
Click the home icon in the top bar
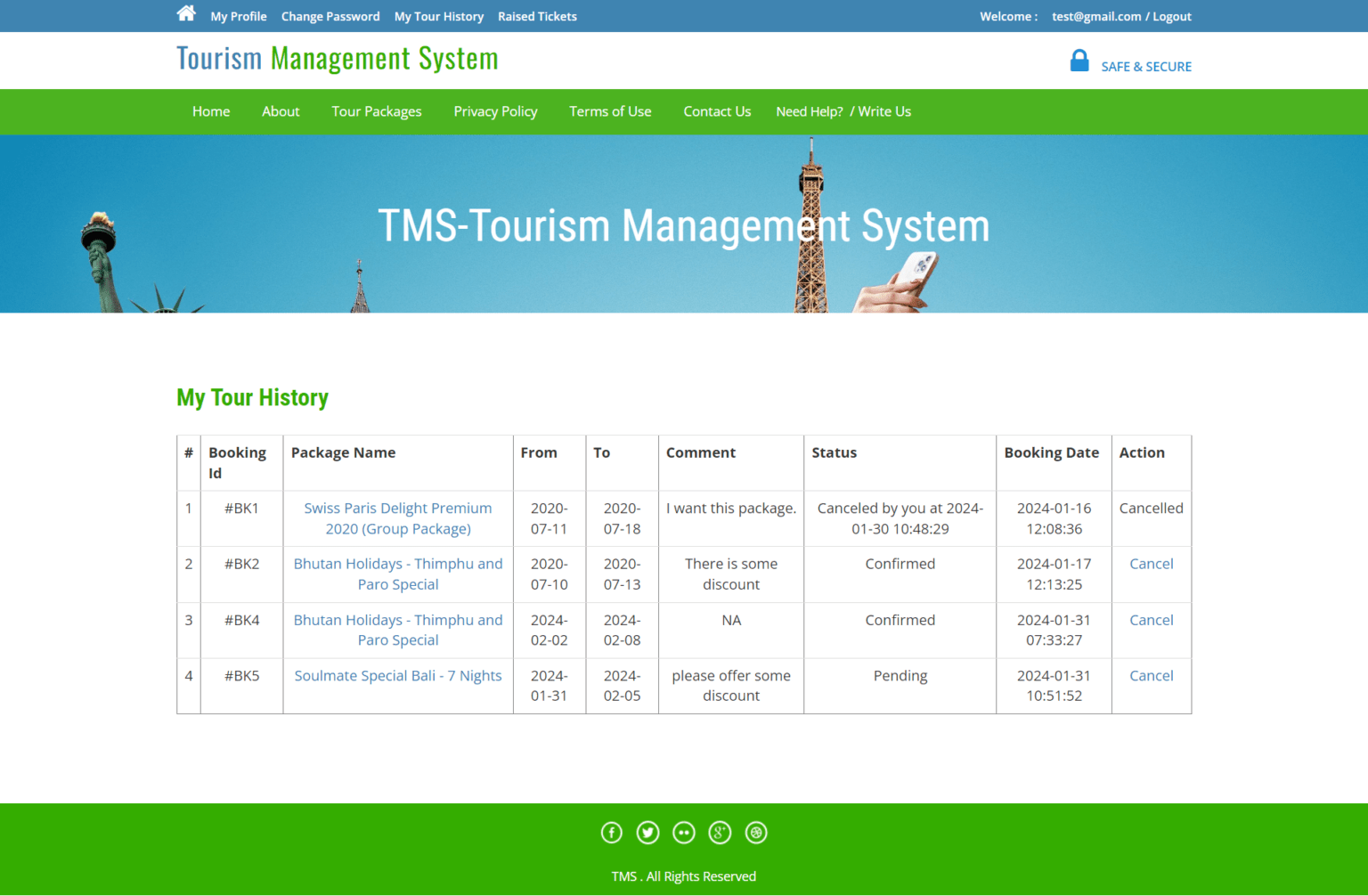tap(185, 12)
